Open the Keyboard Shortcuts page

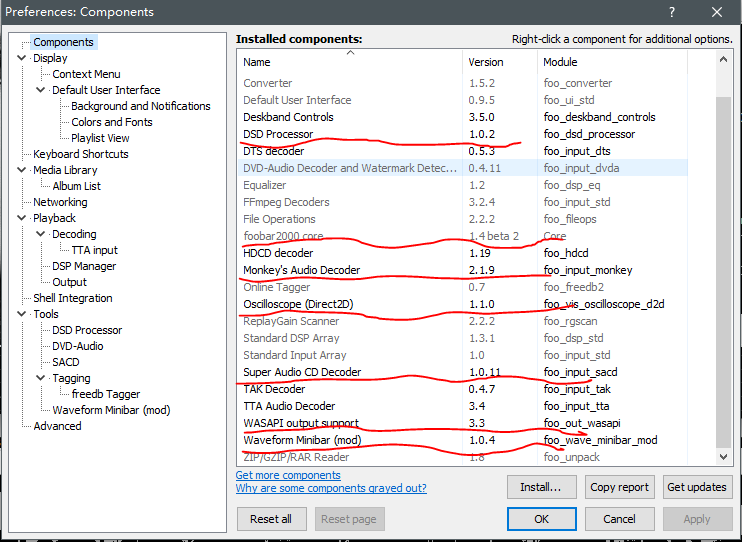(80, 154)
